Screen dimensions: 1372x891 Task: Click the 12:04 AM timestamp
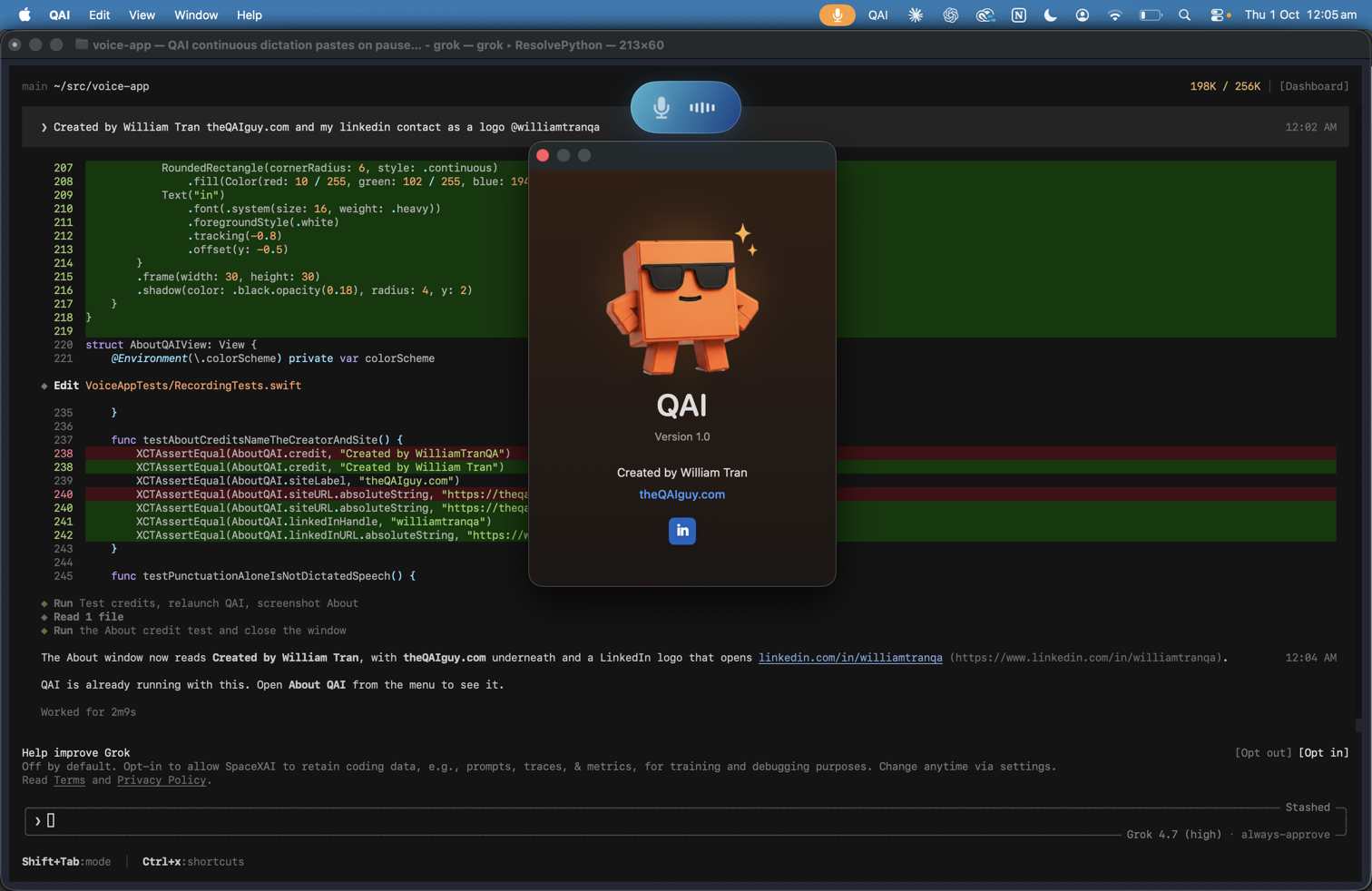[1310, 658]
